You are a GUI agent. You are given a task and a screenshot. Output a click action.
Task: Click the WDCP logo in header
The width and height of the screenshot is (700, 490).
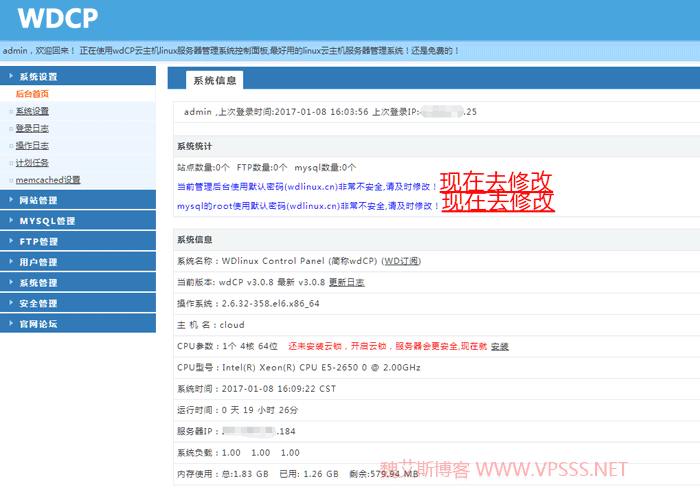pyautogui.click(x=53, y=19)
